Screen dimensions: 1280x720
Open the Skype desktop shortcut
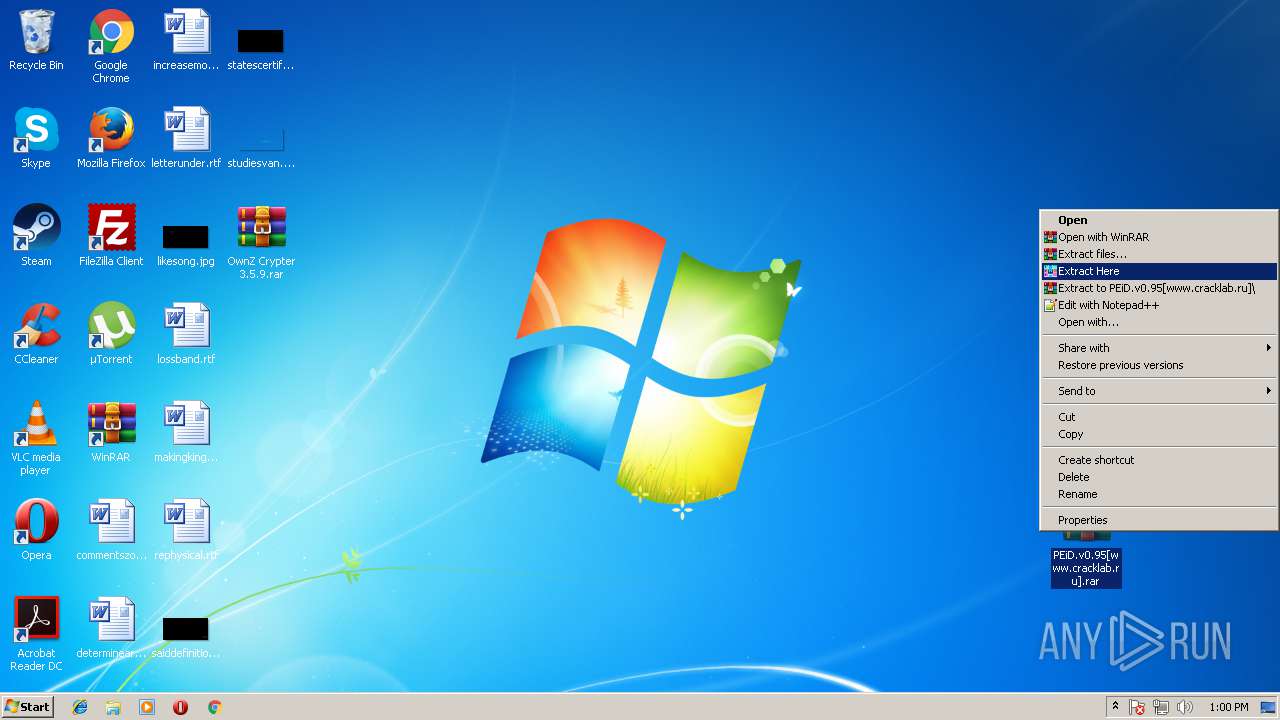click(36, 138)
